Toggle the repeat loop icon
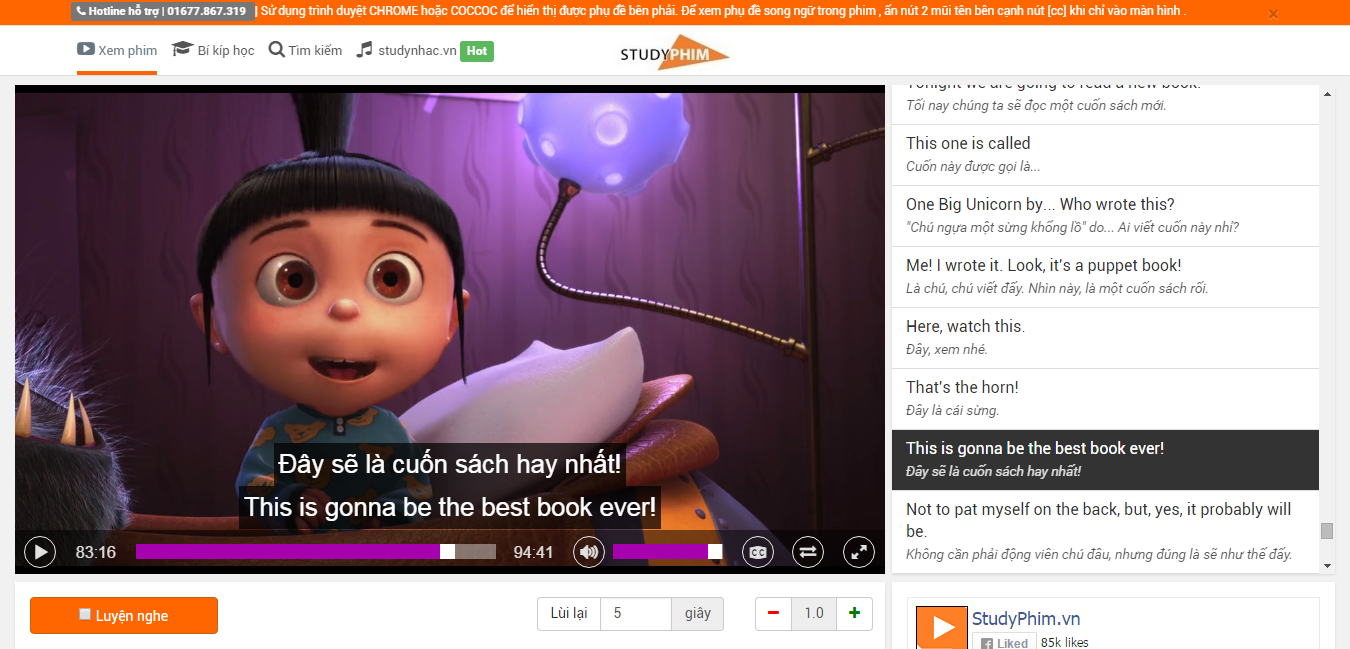This screenshot has width=1350, height=649. coord(808,552)
